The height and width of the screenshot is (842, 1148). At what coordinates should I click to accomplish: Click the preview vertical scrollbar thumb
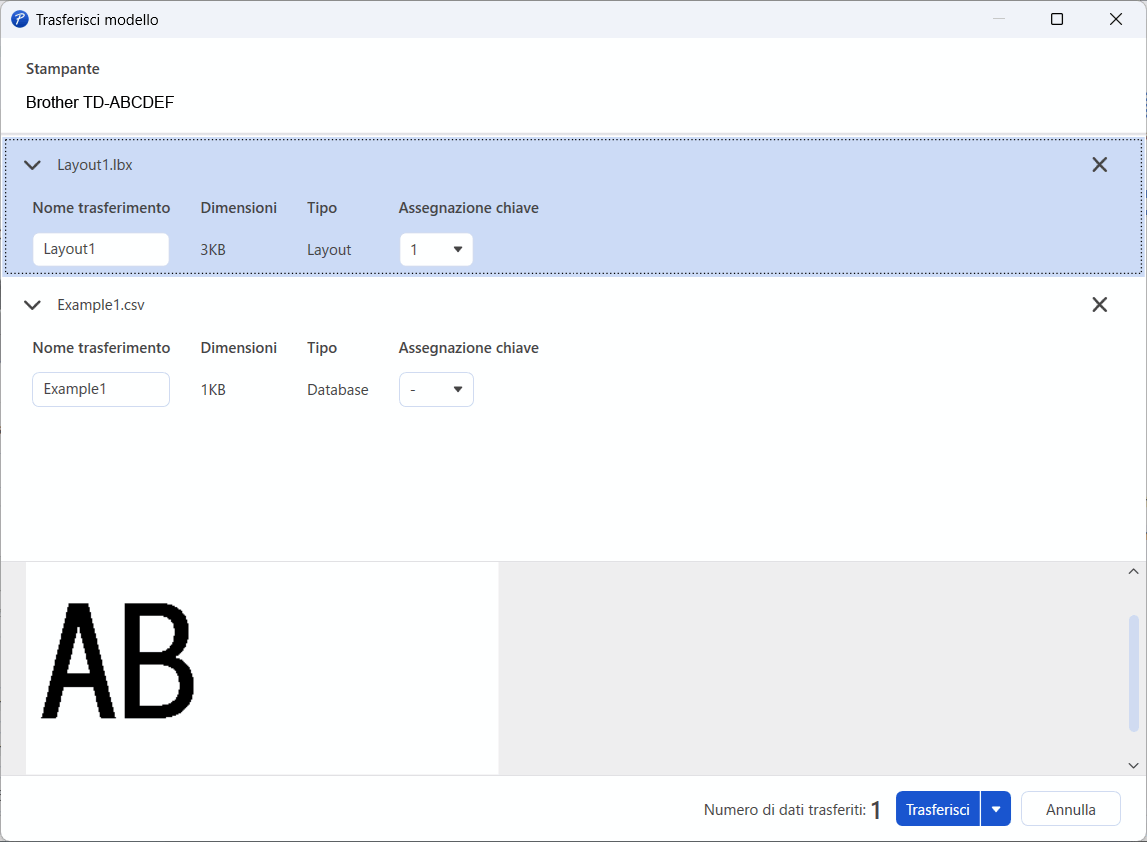pyautogui.click(x=1133, y=674)
